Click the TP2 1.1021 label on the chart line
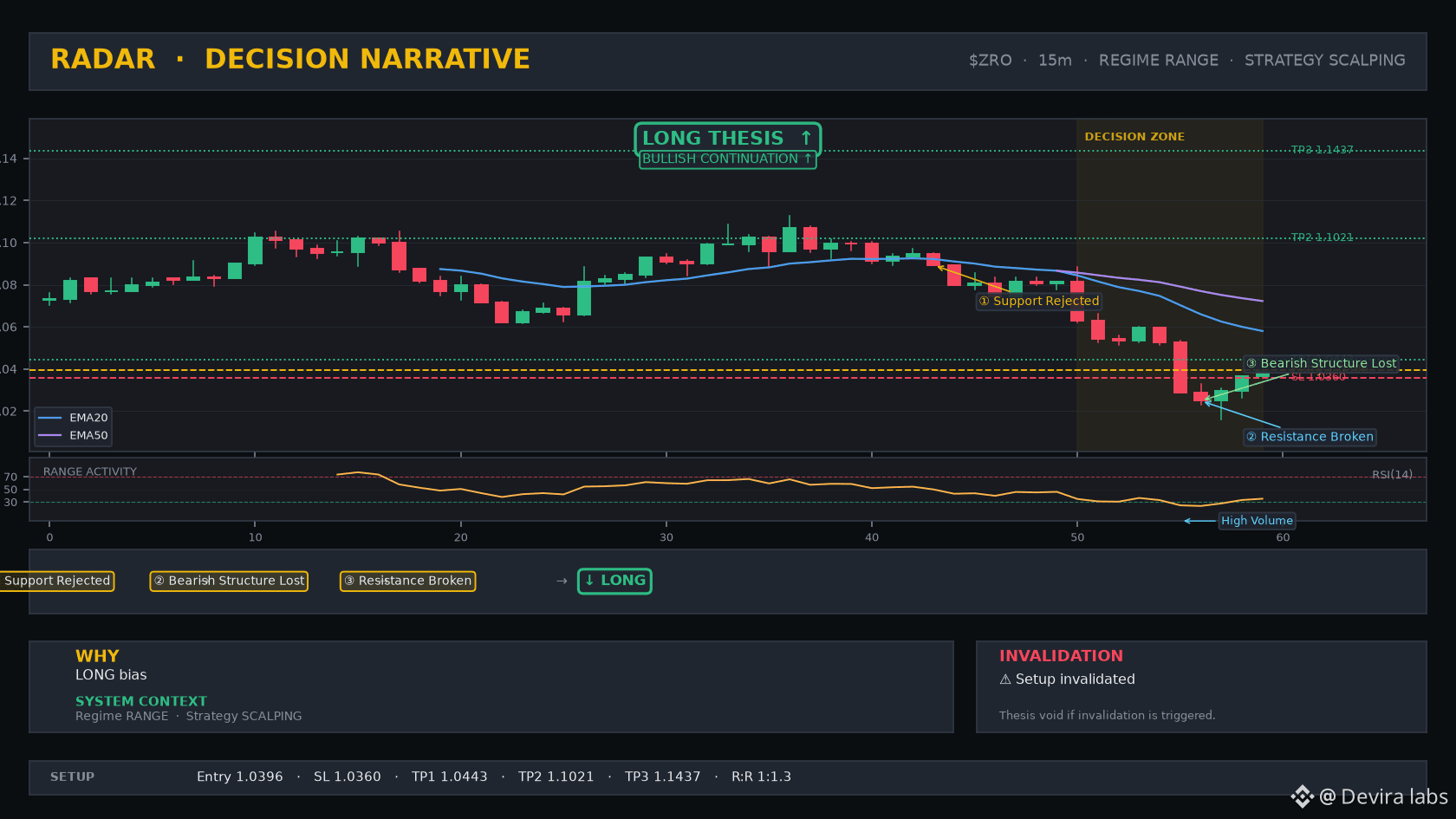Screen dimensions: 1456x819 [x=1322, y=237]
